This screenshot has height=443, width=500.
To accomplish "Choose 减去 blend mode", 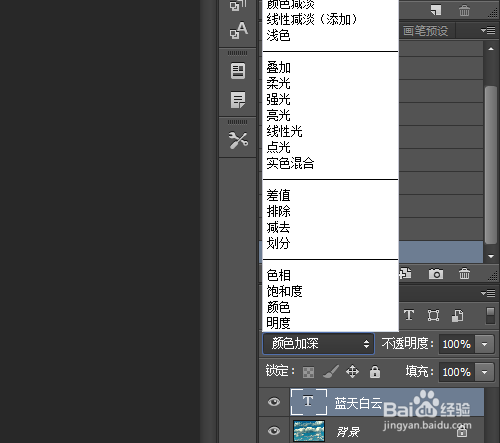I will [279, 227].
